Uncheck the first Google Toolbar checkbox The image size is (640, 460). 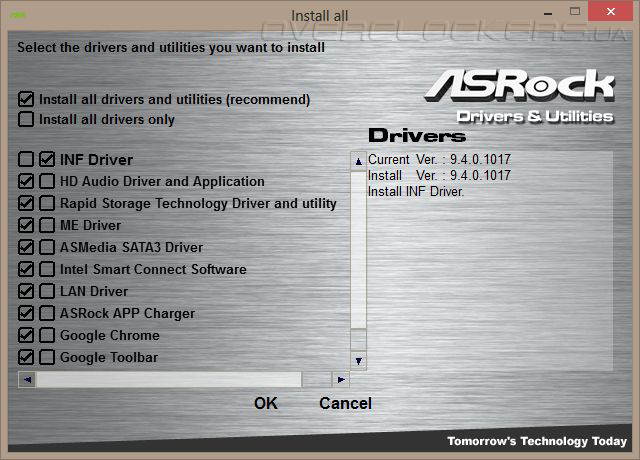coord(26,357)
